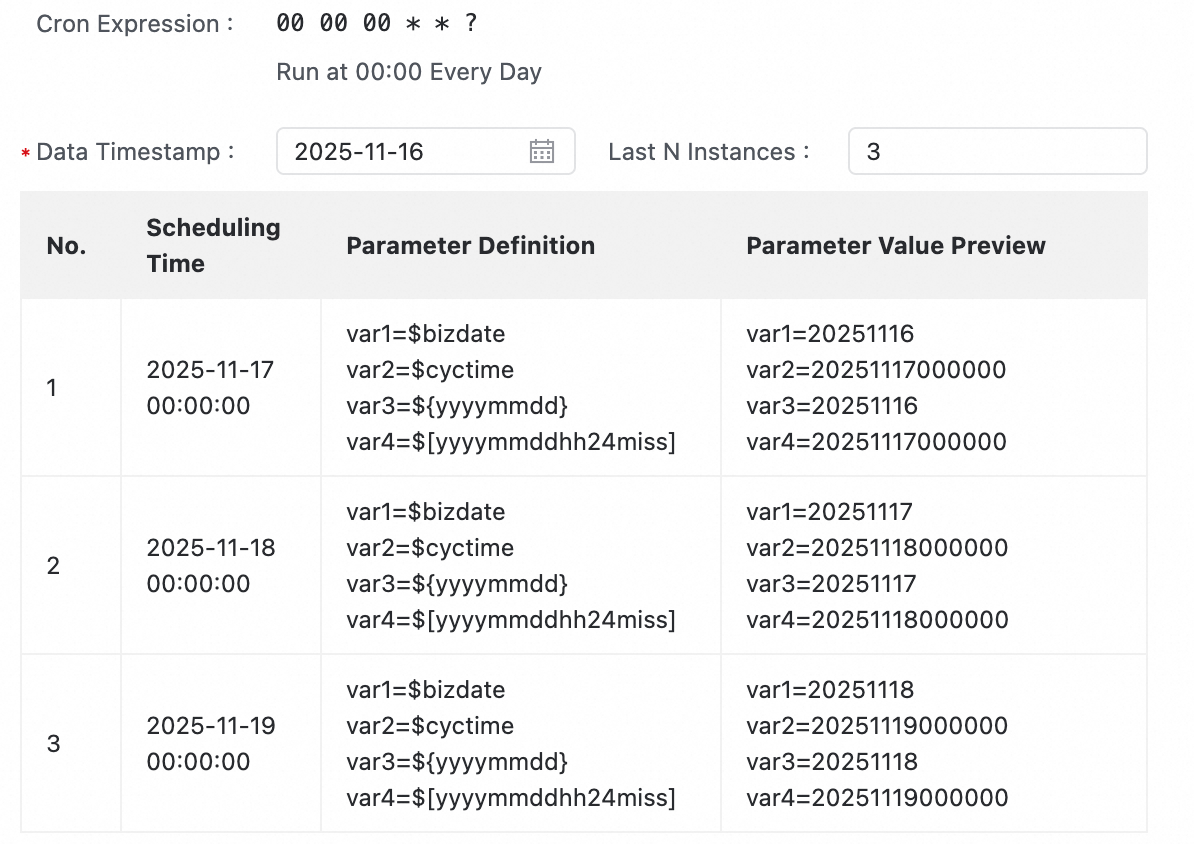Select scheduling time 2025-11-17 00:00:00
Screen dimensions: 1194x844
[x=210, y=388]
